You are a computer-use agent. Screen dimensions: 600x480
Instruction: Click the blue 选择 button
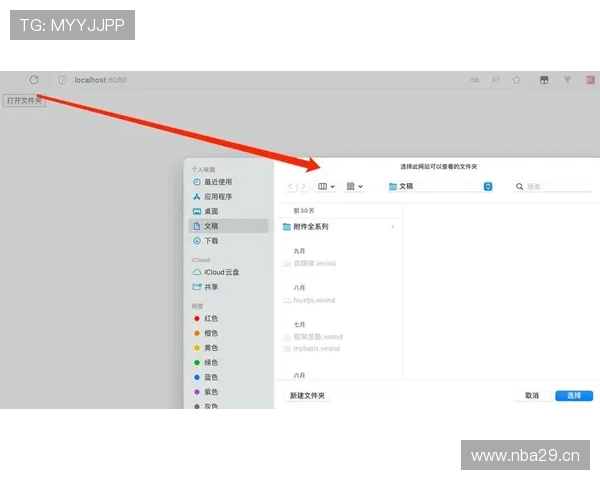(574, 396)
